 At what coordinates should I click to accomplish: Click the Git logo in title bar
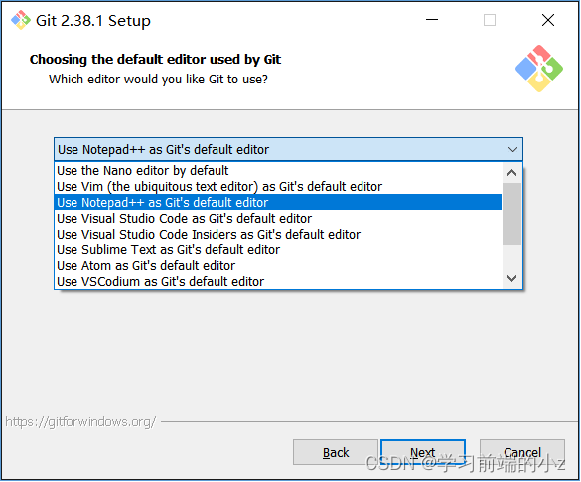(21, 20)
